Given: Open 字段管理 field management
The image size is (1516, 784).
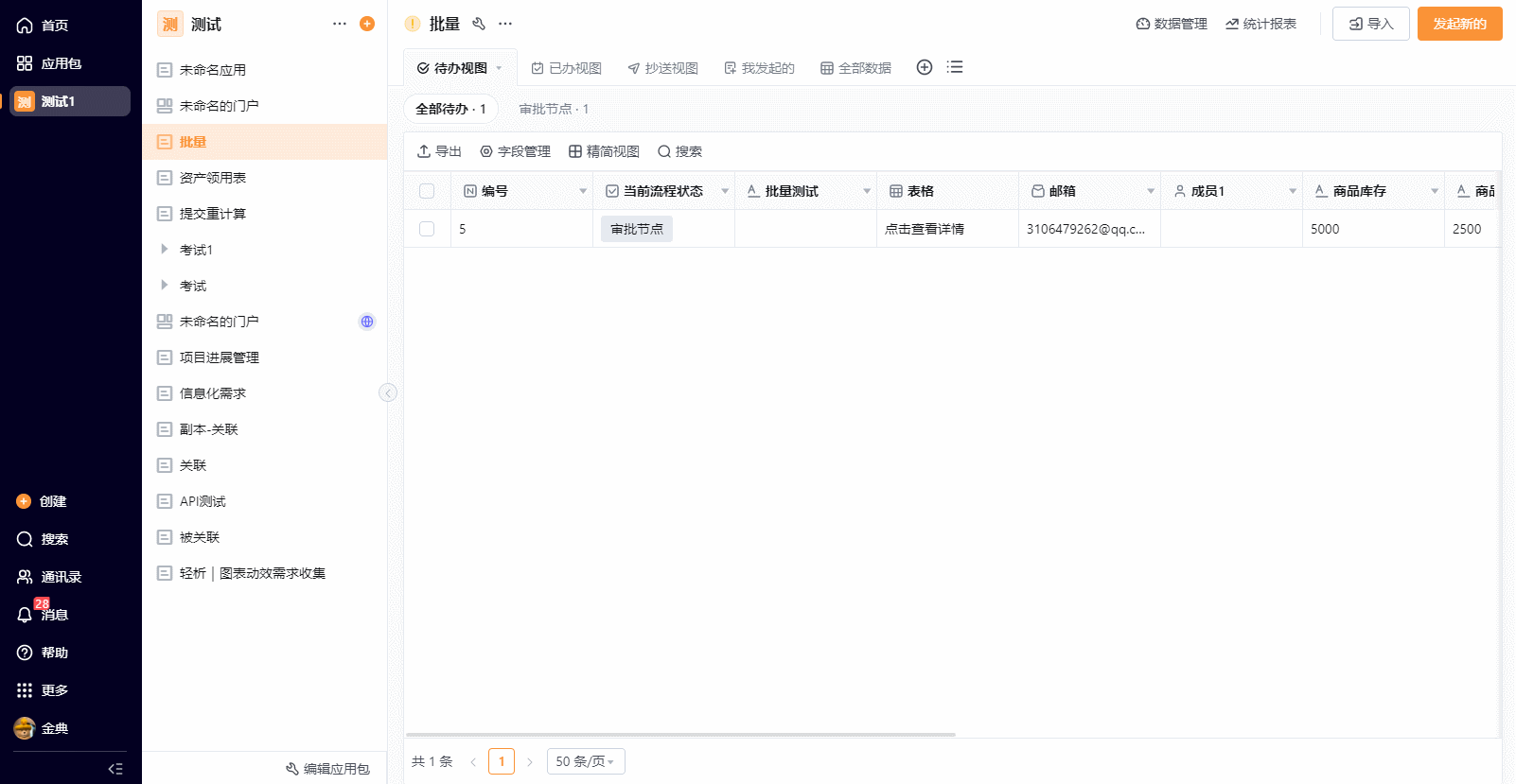Looking at the screenshot, I should (515, 151).
